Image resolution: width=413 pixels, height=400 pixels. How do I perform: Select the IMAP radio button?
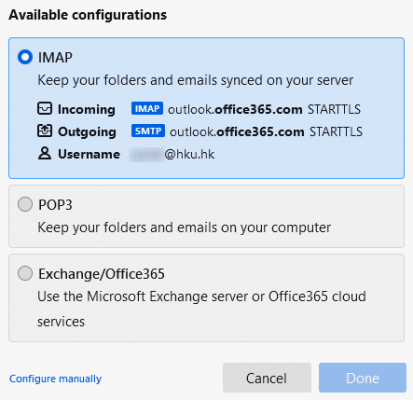coord(25,57)
